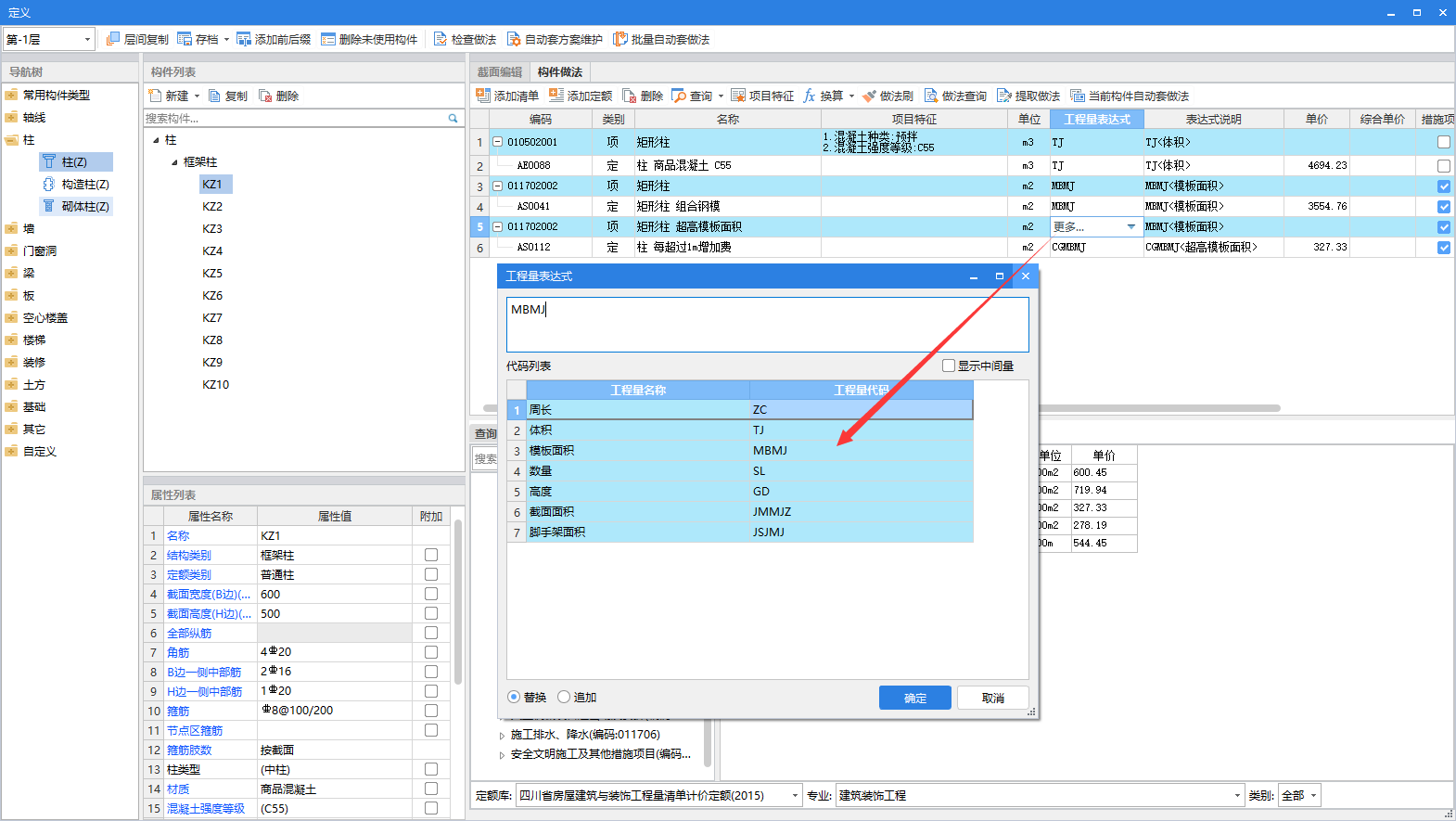This screenshot has height=821, width=1456.
Task: Select 基础 in navigation tree
Action: [34, 406]
